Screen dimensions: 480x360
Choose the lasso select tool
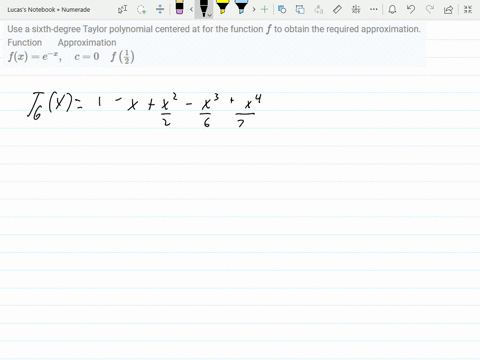[x=141, y=9]
